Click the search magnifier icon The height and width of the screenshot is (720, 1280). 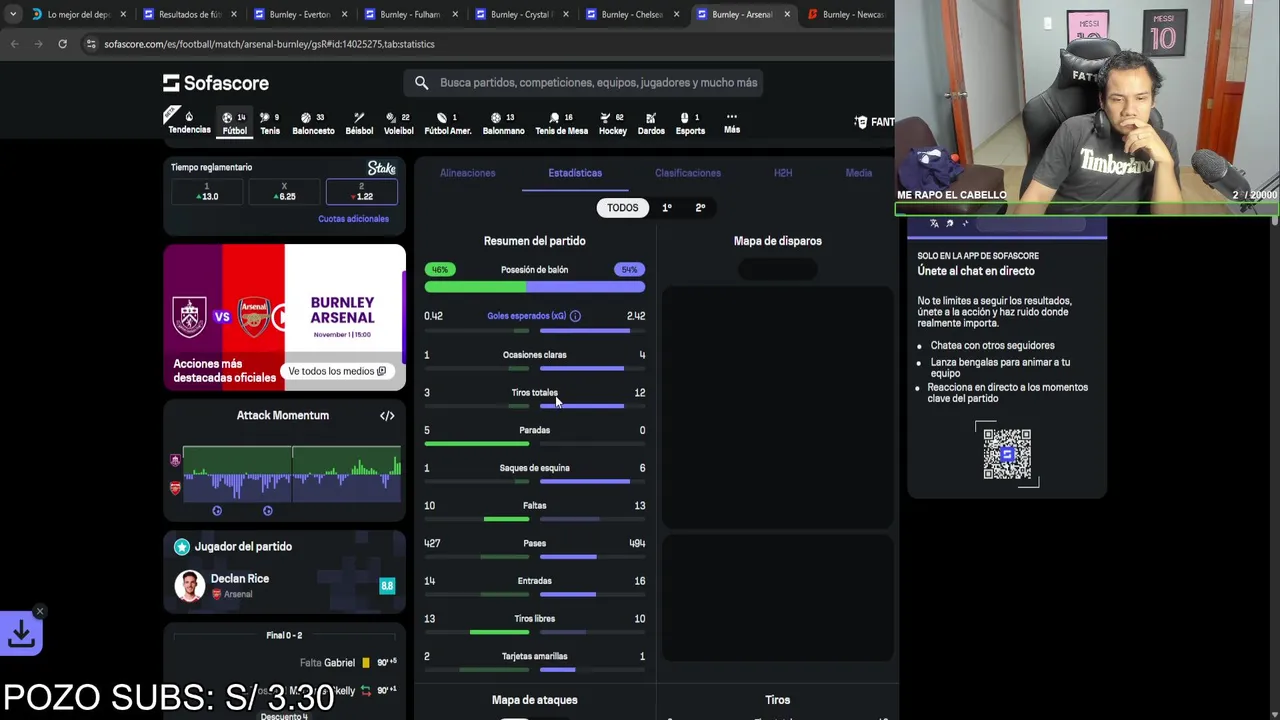pos(421,83)
